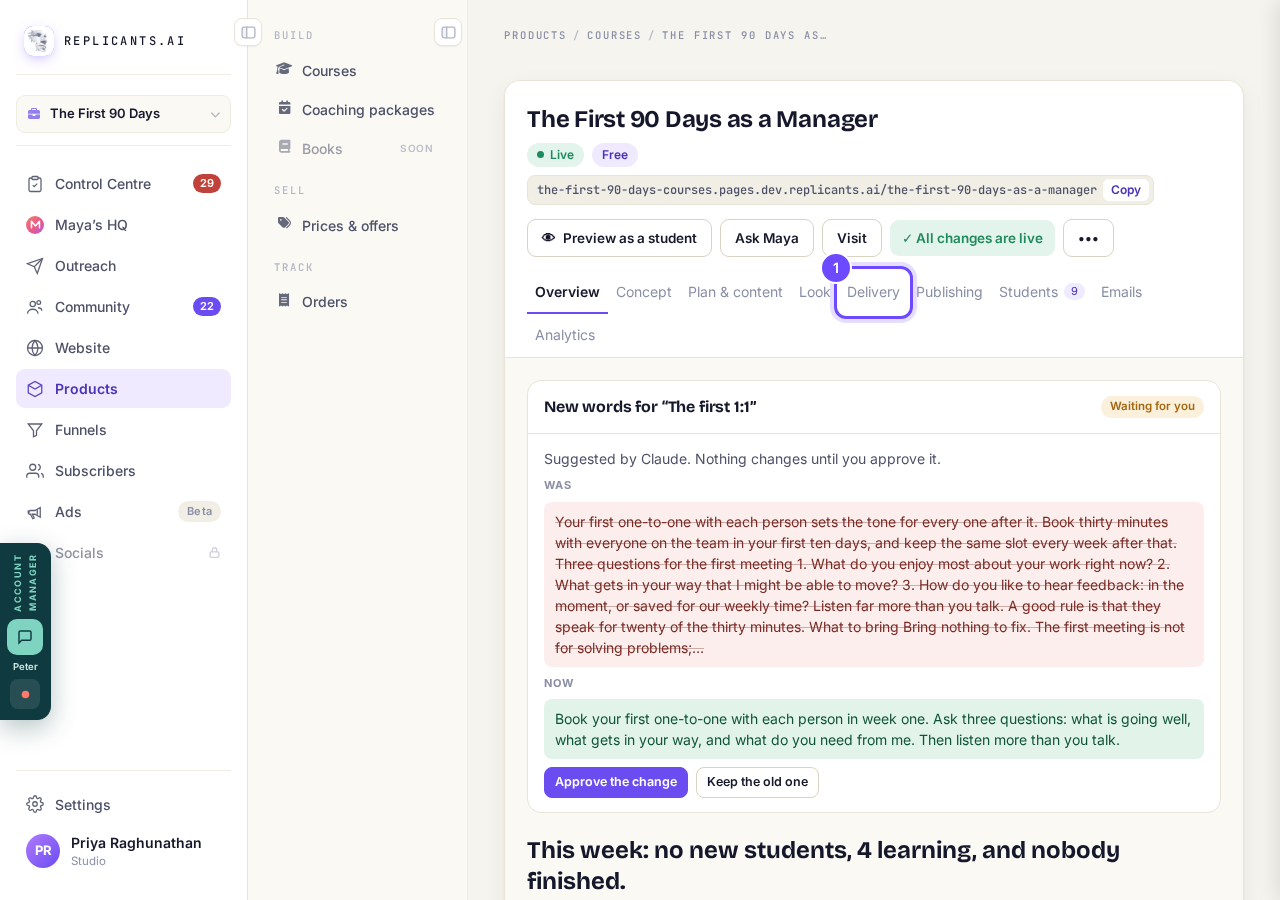Click the Funnels filter icon
Image resolution: width=1280 pixels, height=900 pixels.
(x=35, y=430)
